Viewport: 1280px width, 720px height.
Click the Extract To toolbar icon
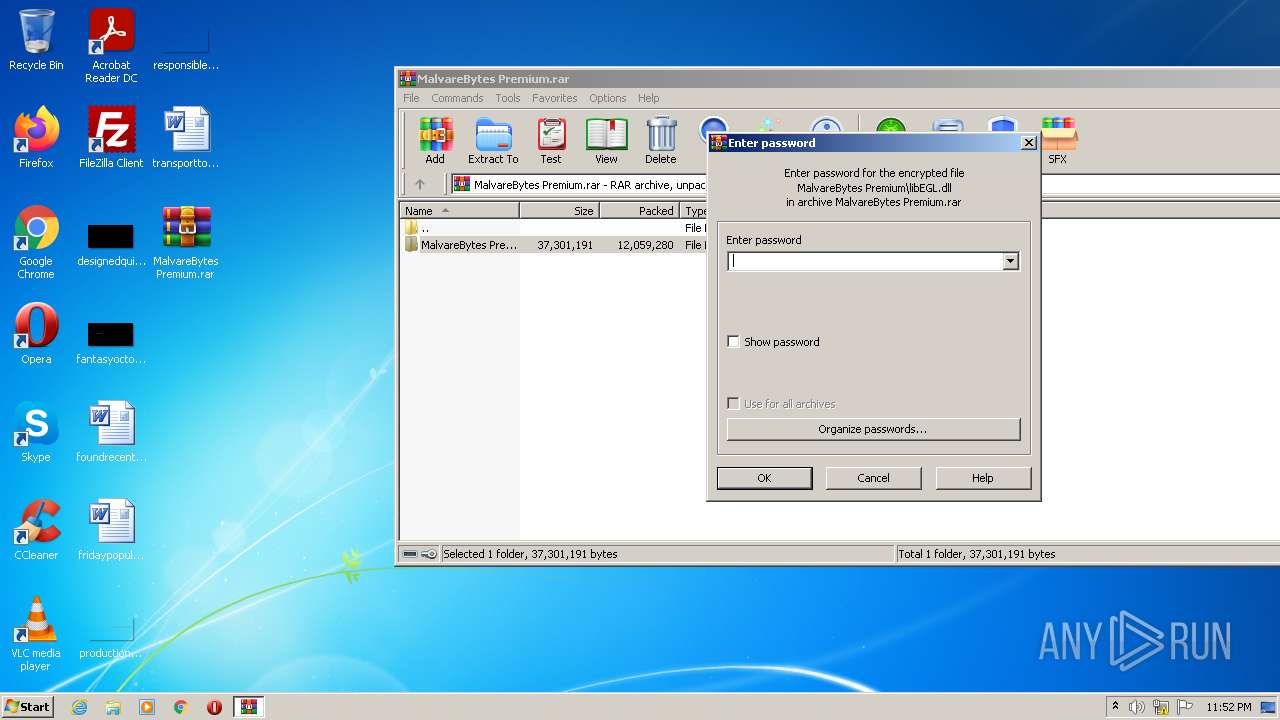coord(493,141)
